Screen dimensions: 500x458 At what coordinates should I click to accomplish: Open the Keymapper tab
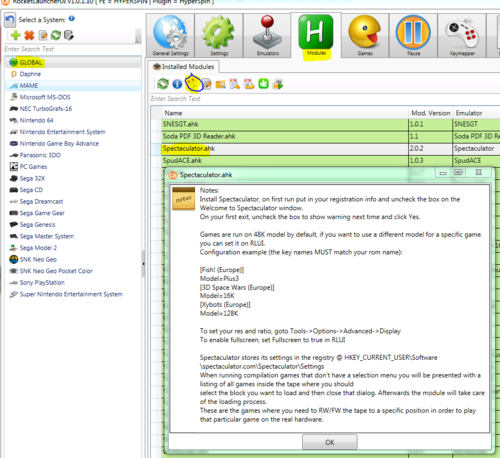(x=462, y=36)
